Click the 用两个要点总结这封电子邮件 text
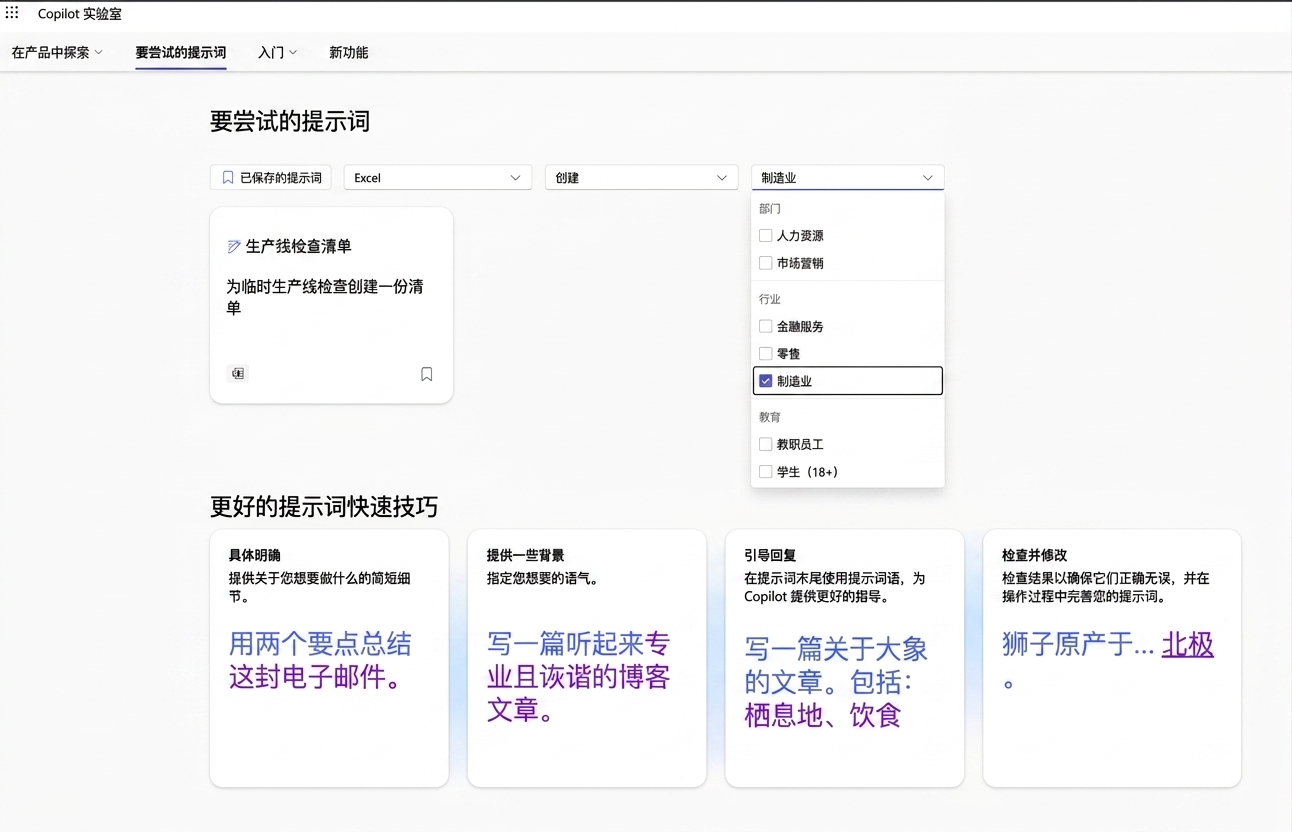The image size is (1292, 832). pyautogui.click(x=320, y=661)
